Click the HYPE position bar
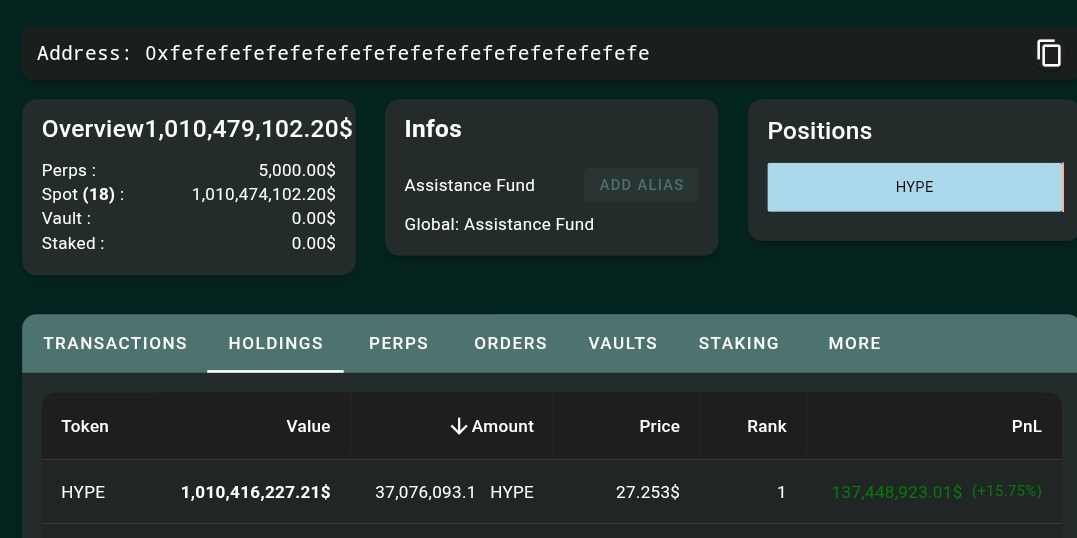 coord(914,187)
